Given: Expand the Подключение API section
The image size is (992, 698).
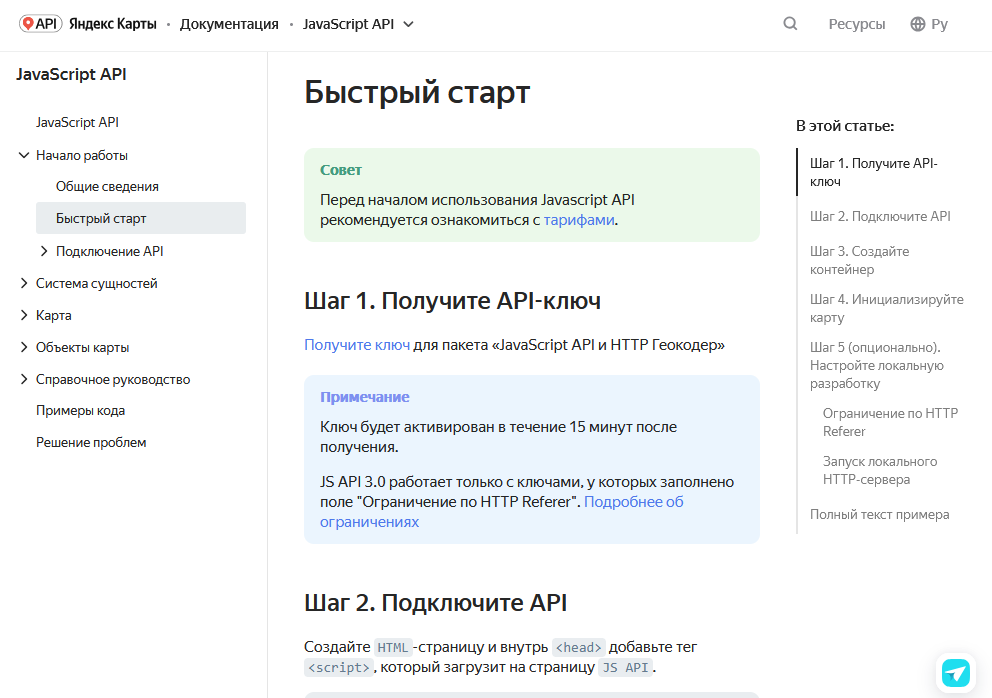Looking at the screenshot, I should [44, 251].
